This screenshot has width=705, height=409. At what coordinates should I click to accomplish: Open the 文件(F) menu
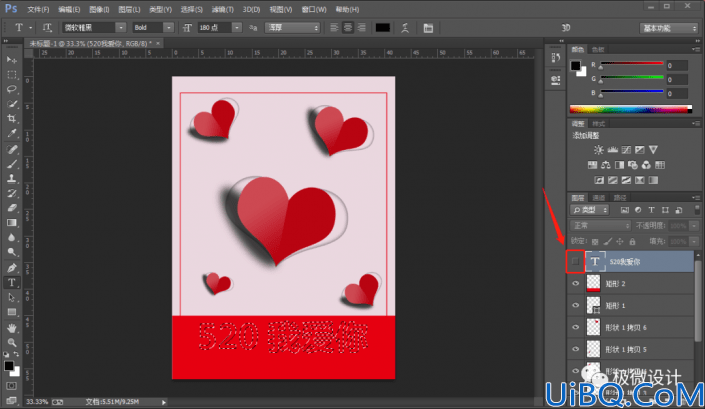pyautogui.click(x=38, y=9)
